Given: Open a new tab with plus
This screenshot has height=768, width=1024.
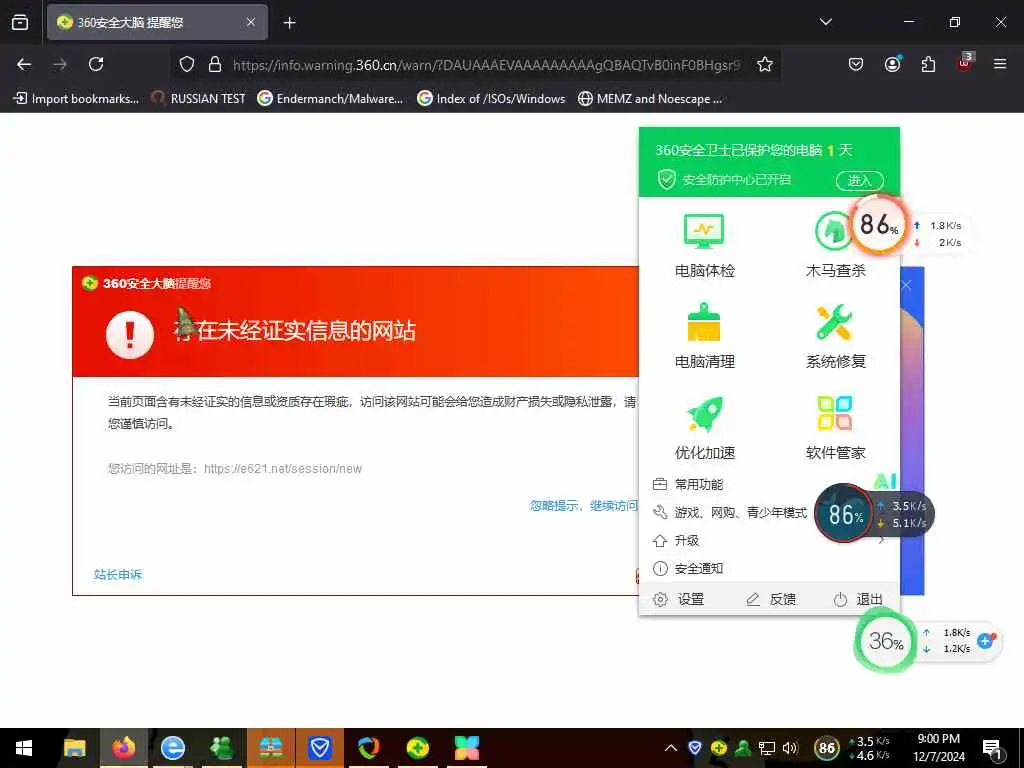Looking at the screenshot, I should (290, 23).
